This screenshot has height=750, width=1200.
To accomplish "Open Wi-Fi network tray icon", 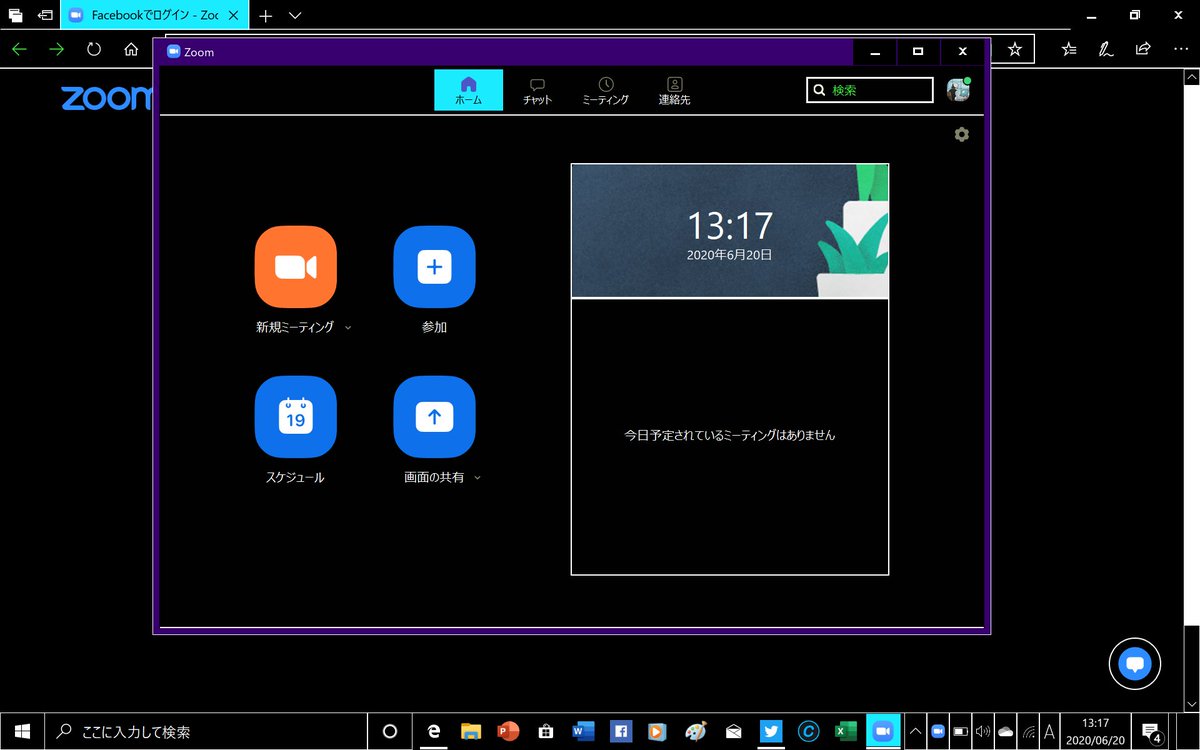I will (1029, 731).
